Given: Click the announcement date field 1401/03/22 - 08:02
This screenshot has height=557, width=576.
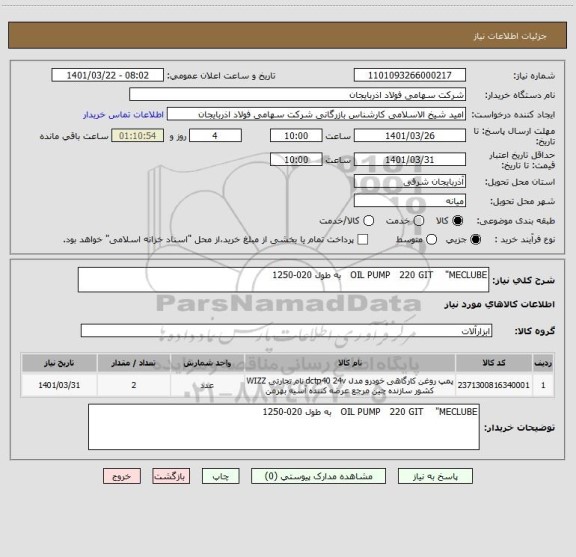Looking at the screenshot, I should [x=108, y=75].
